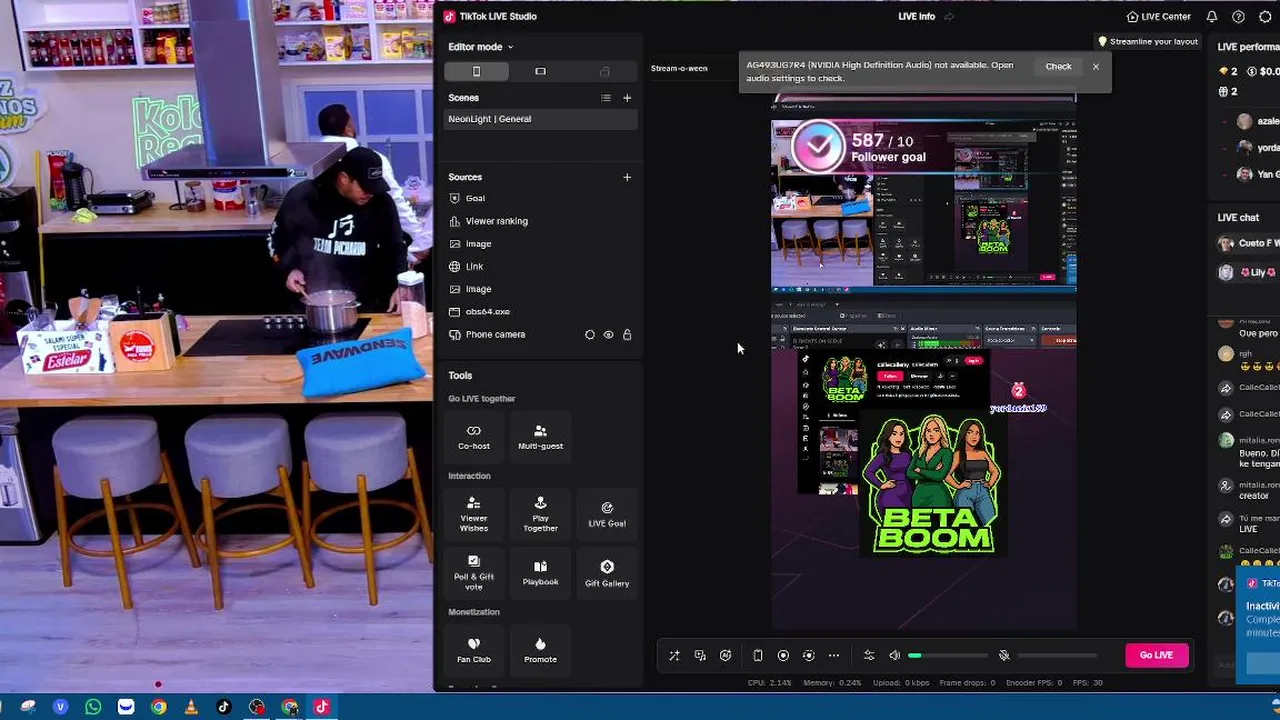Open the Playbook tool
The height and width of the screenshot is (720, 1280).
(540, 573)
